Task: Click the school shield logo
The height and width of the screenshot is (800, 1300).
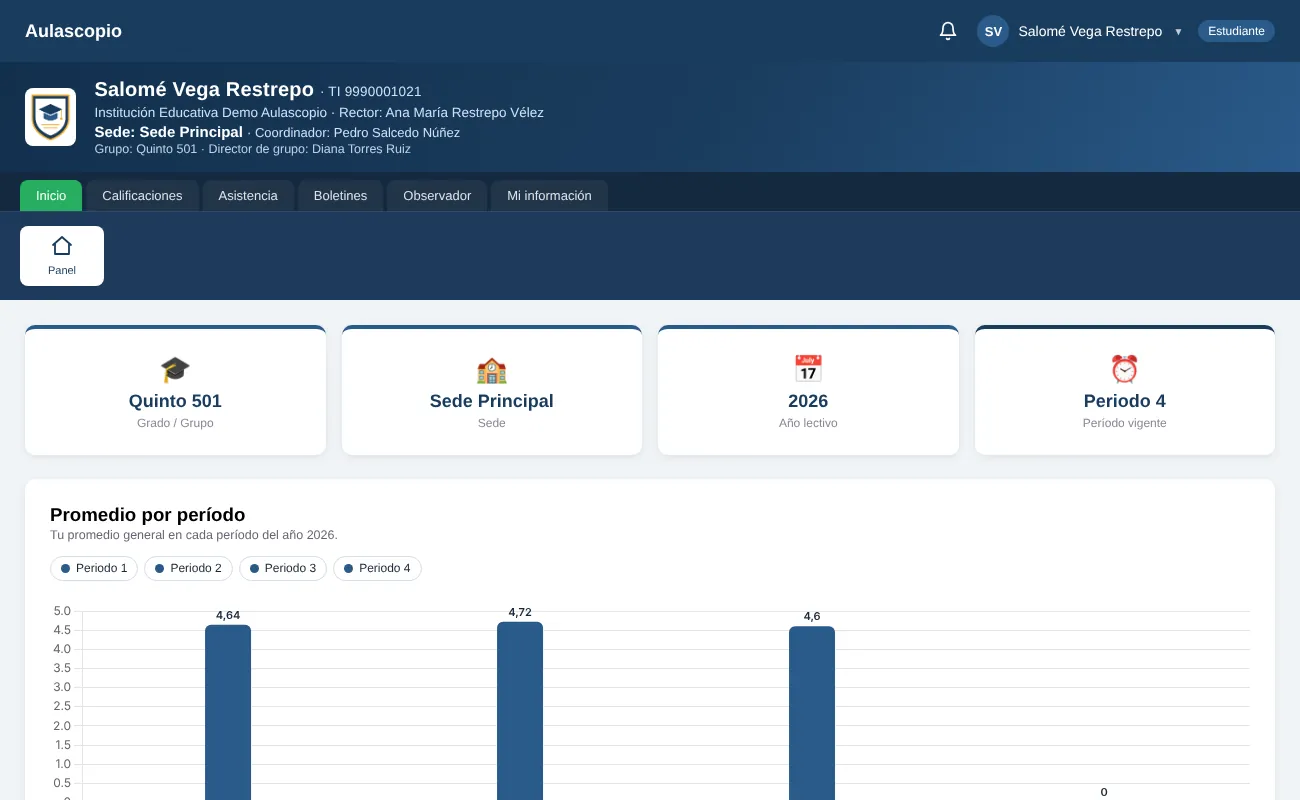Action: coord(50,117)
